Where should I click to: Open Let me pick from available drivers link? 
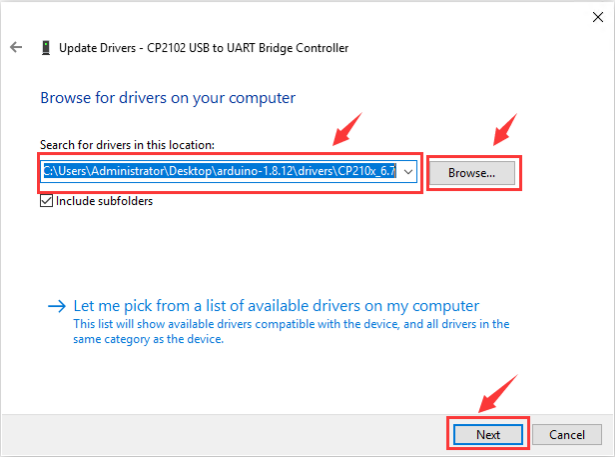[x=276, y=306]
